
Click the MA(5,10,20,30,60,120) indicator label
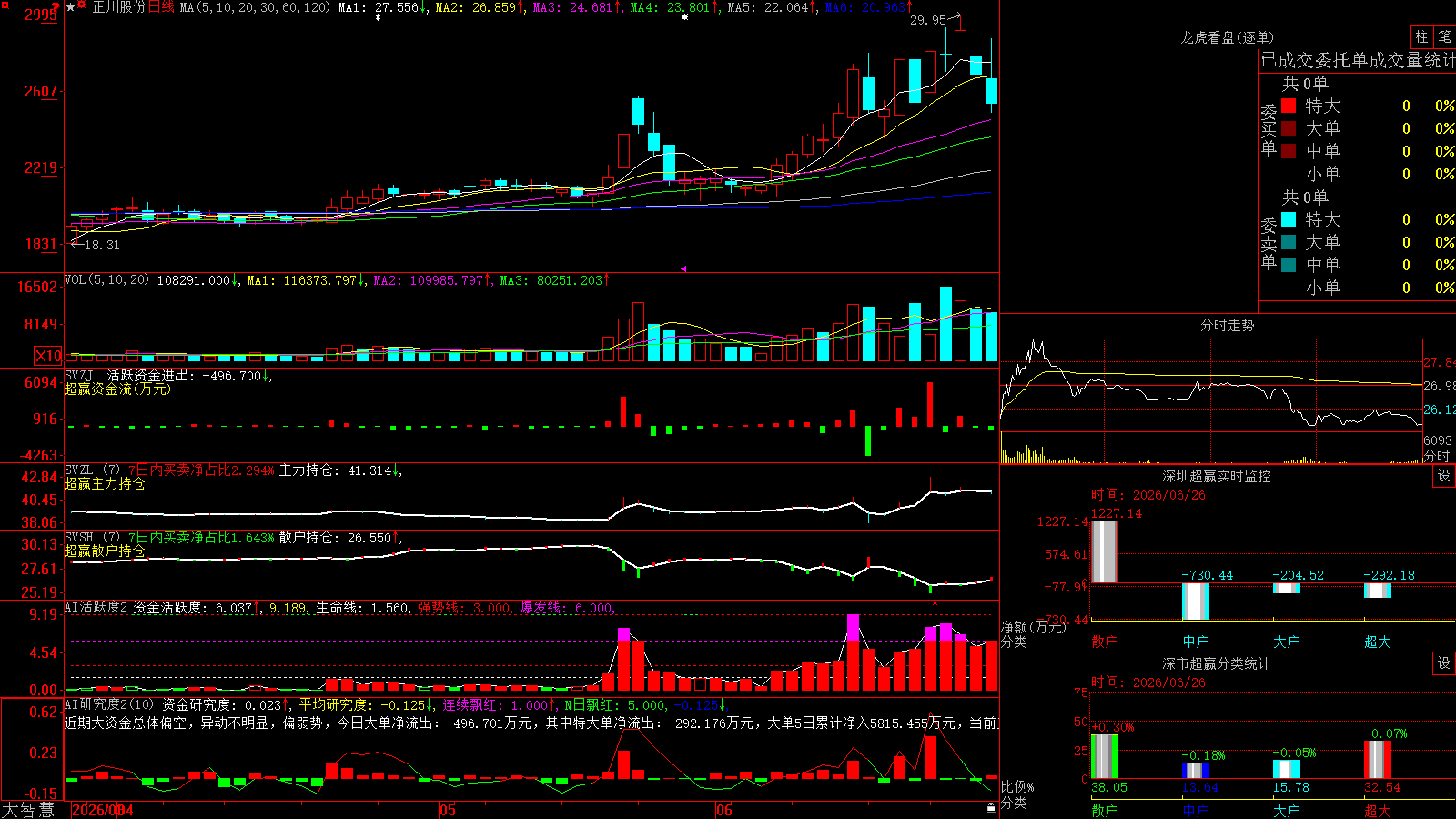[255, 7]
